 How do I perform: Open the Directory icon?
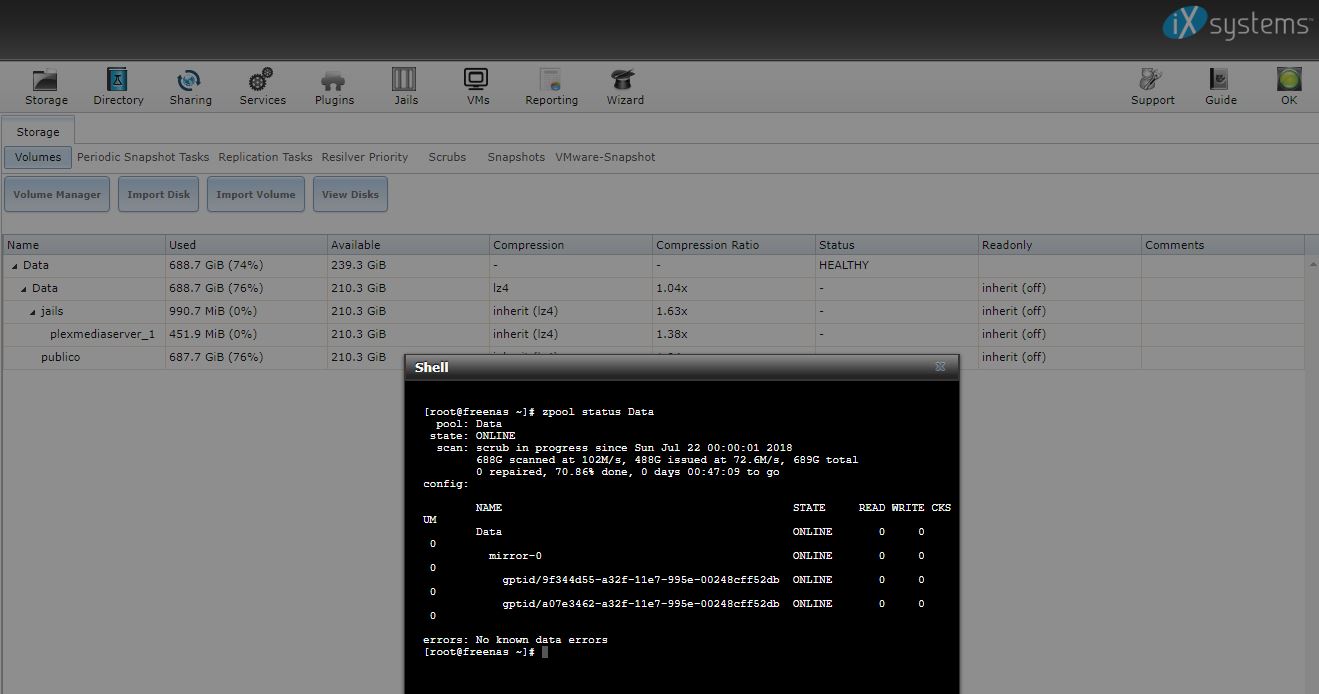(x=118, y=86)
